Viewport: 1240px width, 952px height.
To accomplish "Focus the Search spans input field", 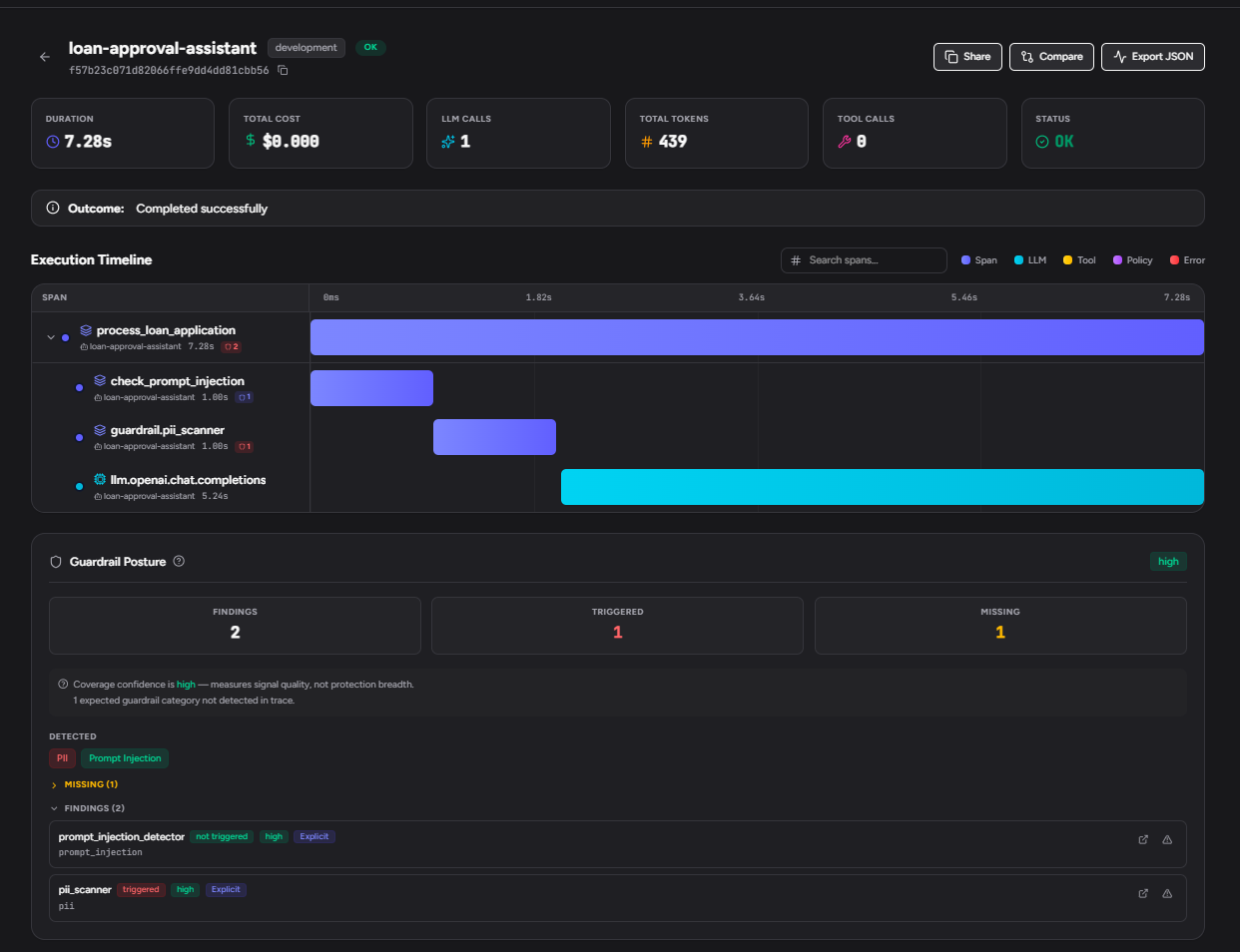I will pyautogui.click(x=864, y=260).
